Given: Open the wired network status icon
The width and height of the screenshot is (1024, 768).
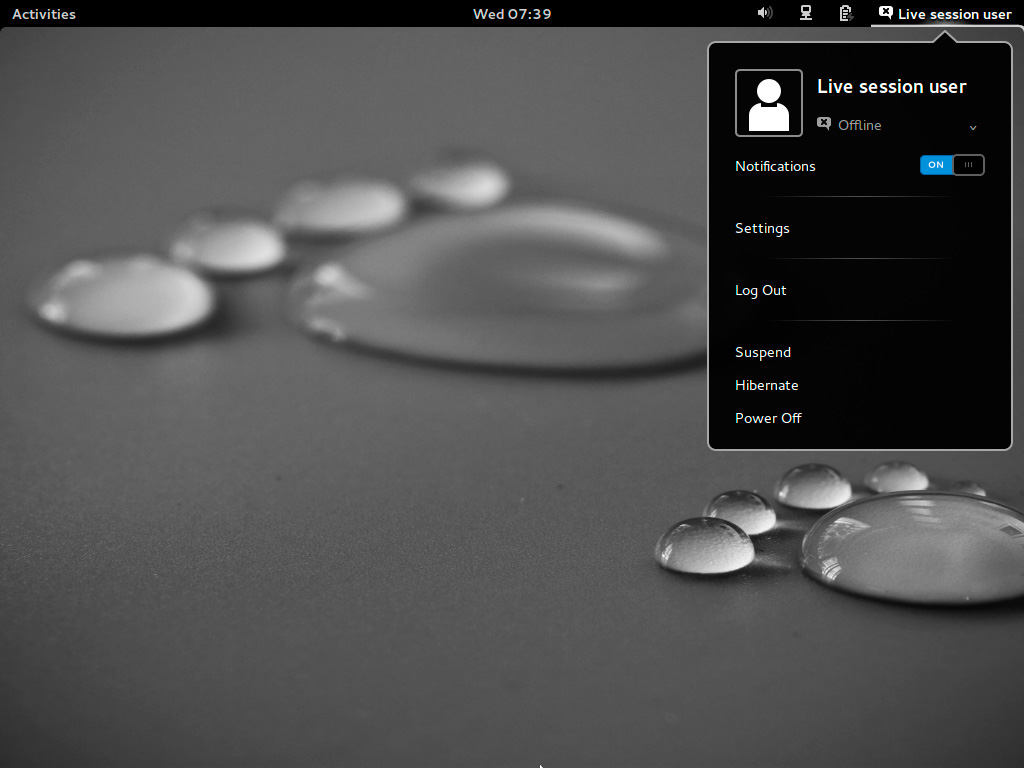Looking at the screenshot, I should [805, 13].
